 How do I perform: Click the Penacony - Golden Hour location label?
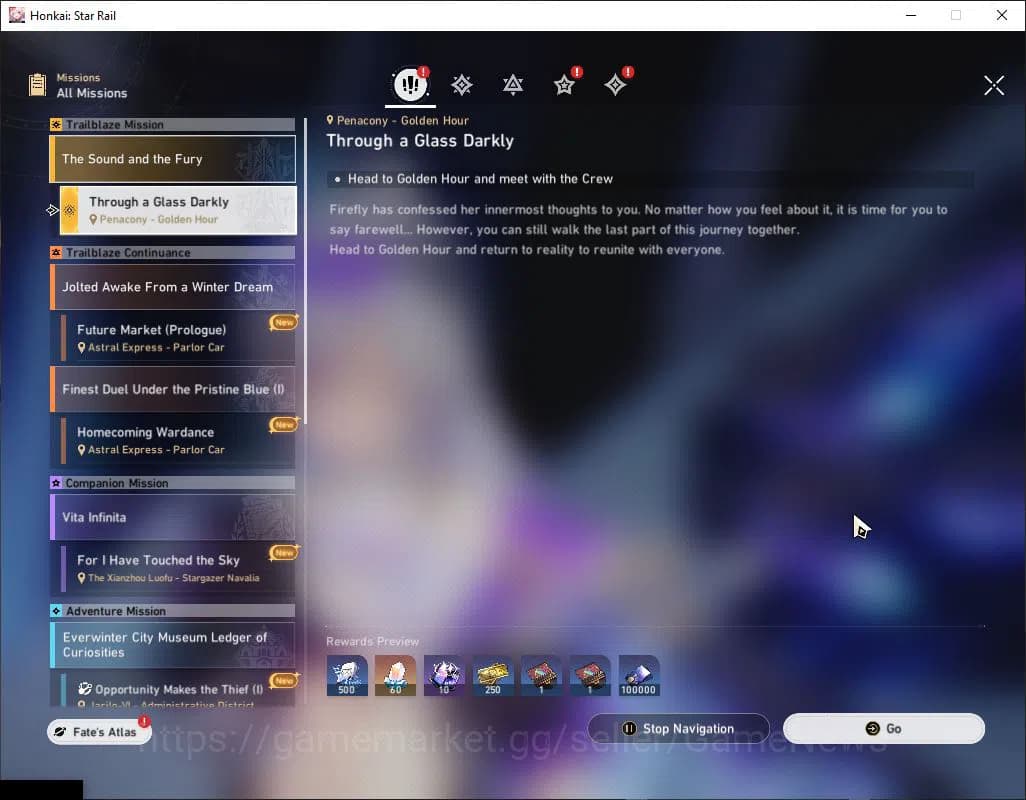(397, 120)
